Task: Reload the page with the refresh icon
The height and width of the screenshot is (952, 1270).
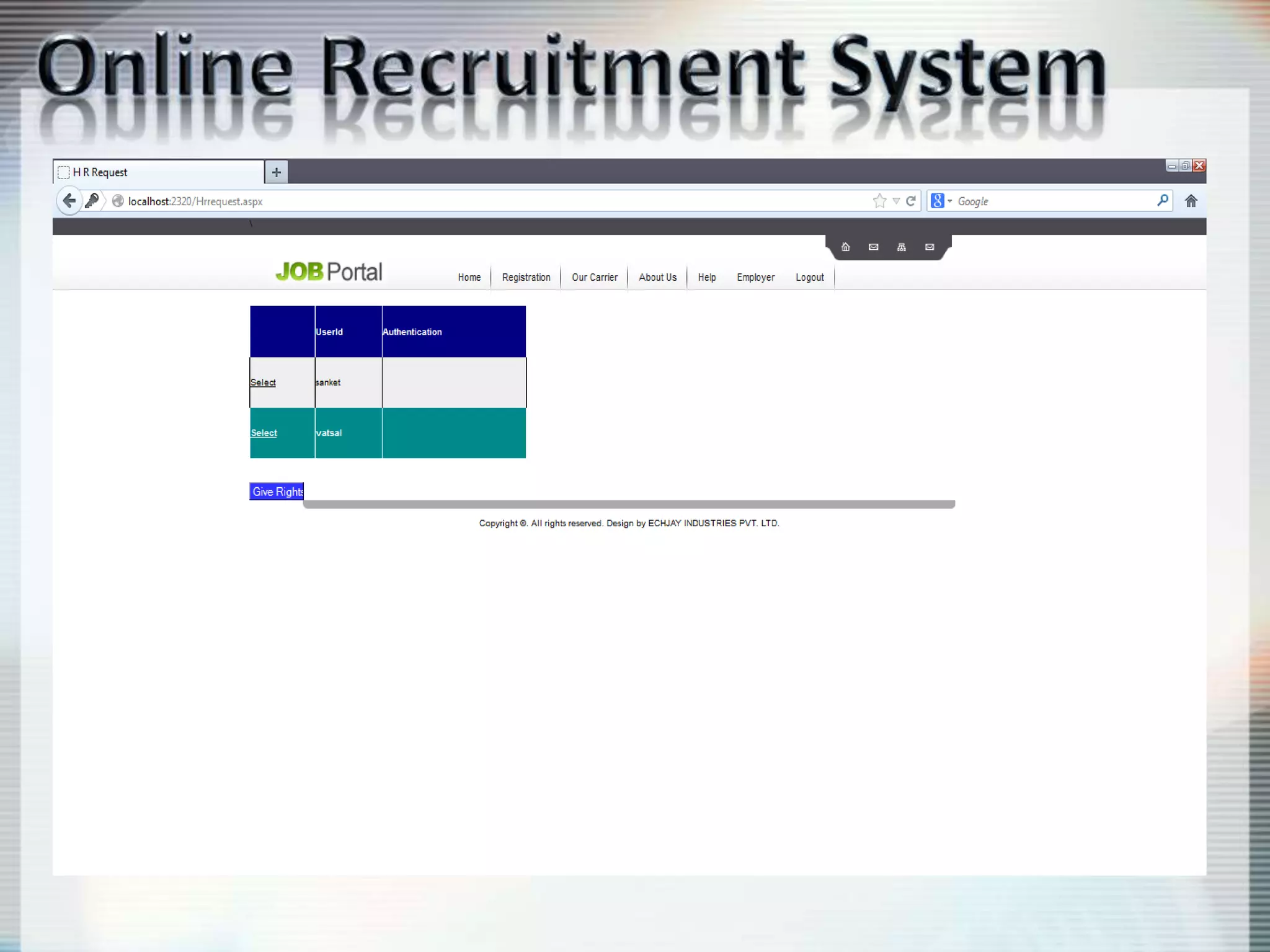Action: pos(911,201)
